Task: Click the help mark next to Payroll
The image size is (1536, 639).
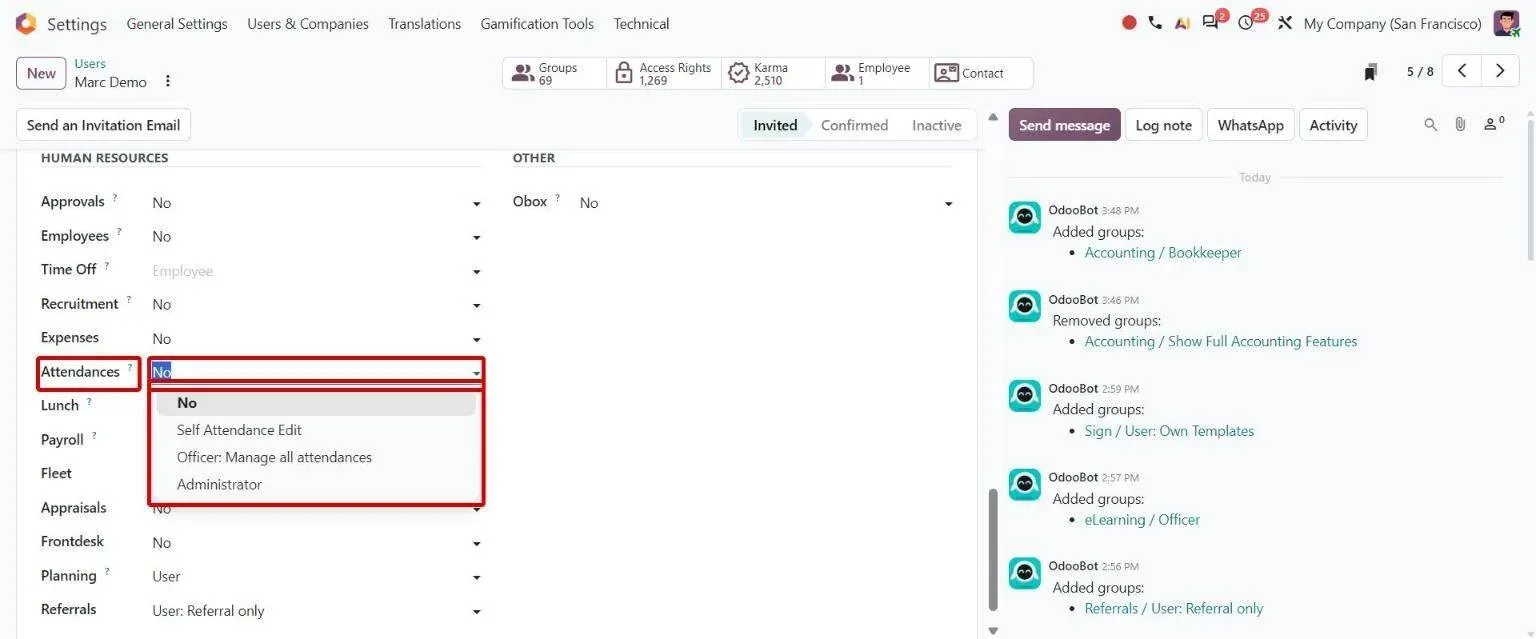Action: point(94,436)
